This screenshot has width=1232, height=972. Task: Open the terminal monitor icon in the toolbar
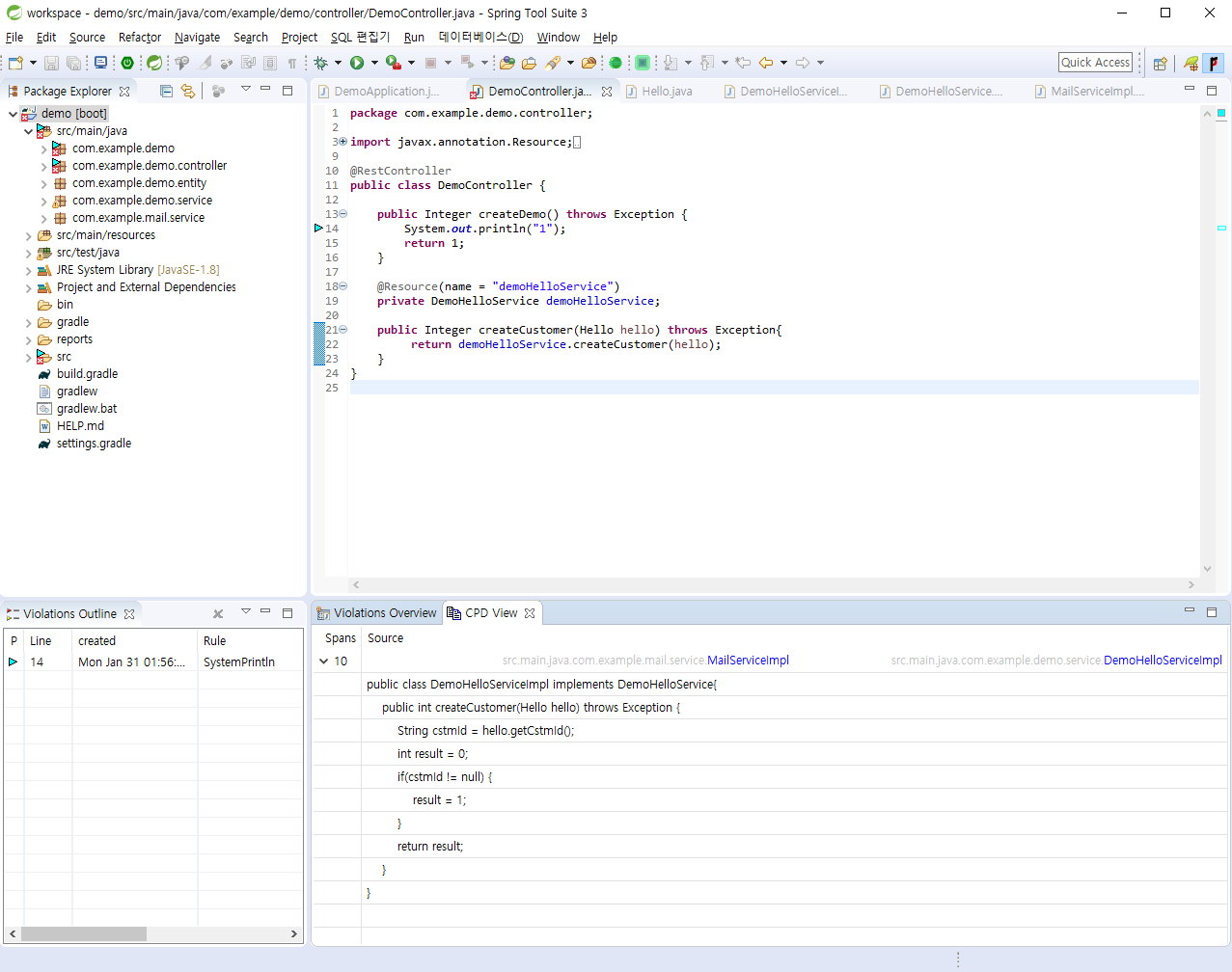[x=100, y=63]
